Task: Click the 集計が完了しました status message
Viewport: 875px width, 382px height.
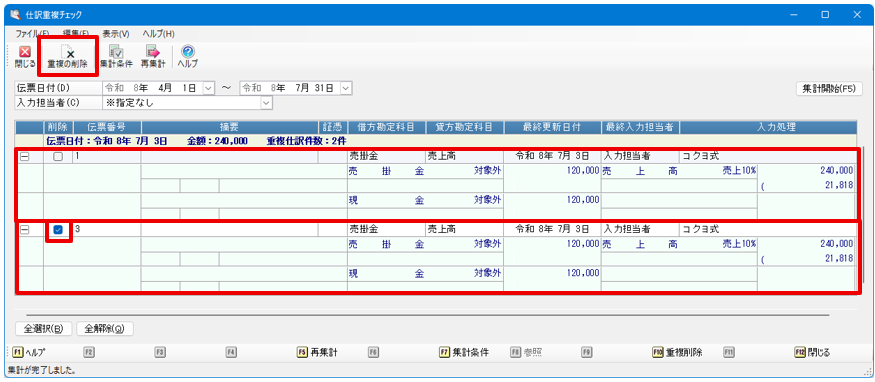Action: pyautogui.click(x=42, y=370)
